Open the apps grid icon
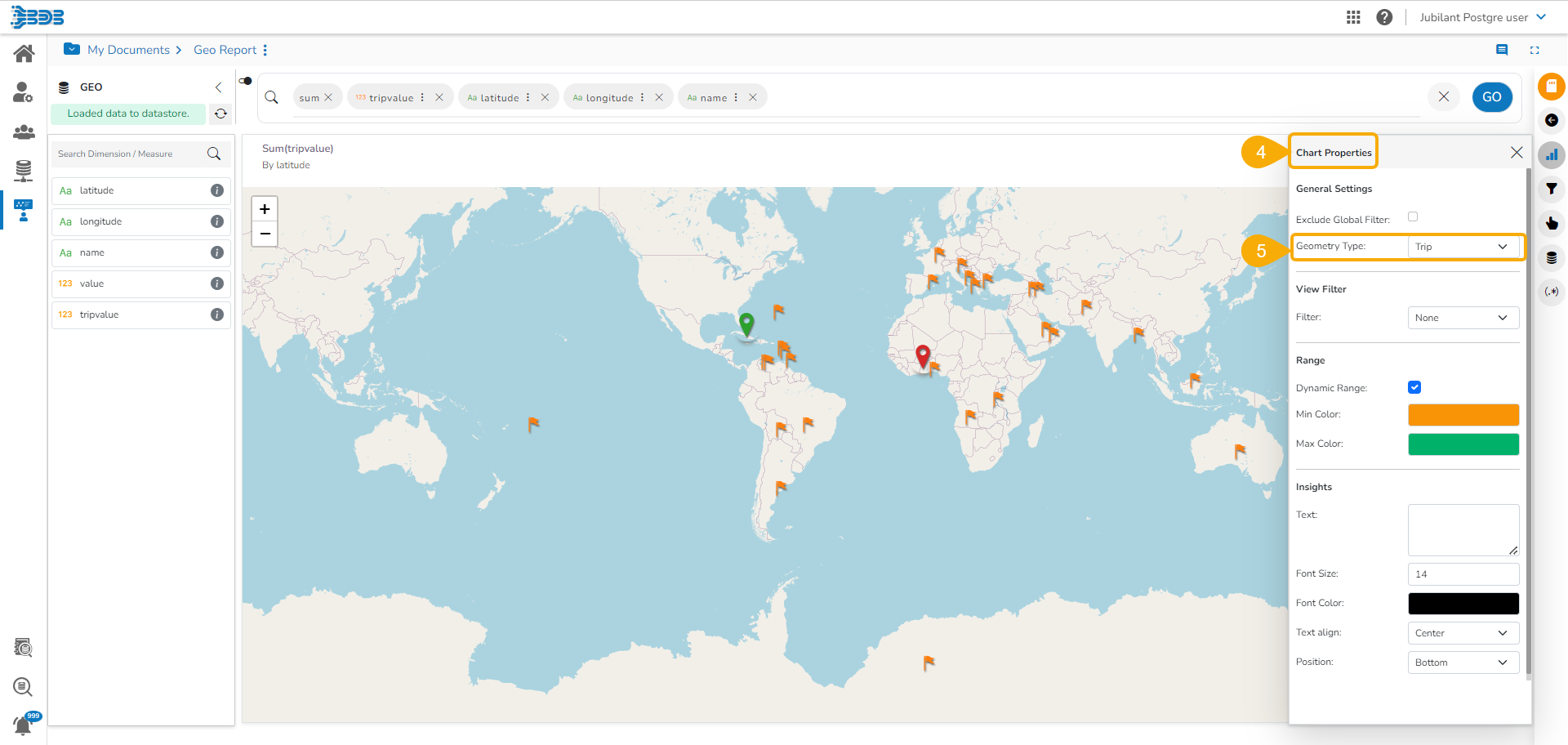Image resolution: width=1568 pixels, height=745 pixels. pos(1353,17)
